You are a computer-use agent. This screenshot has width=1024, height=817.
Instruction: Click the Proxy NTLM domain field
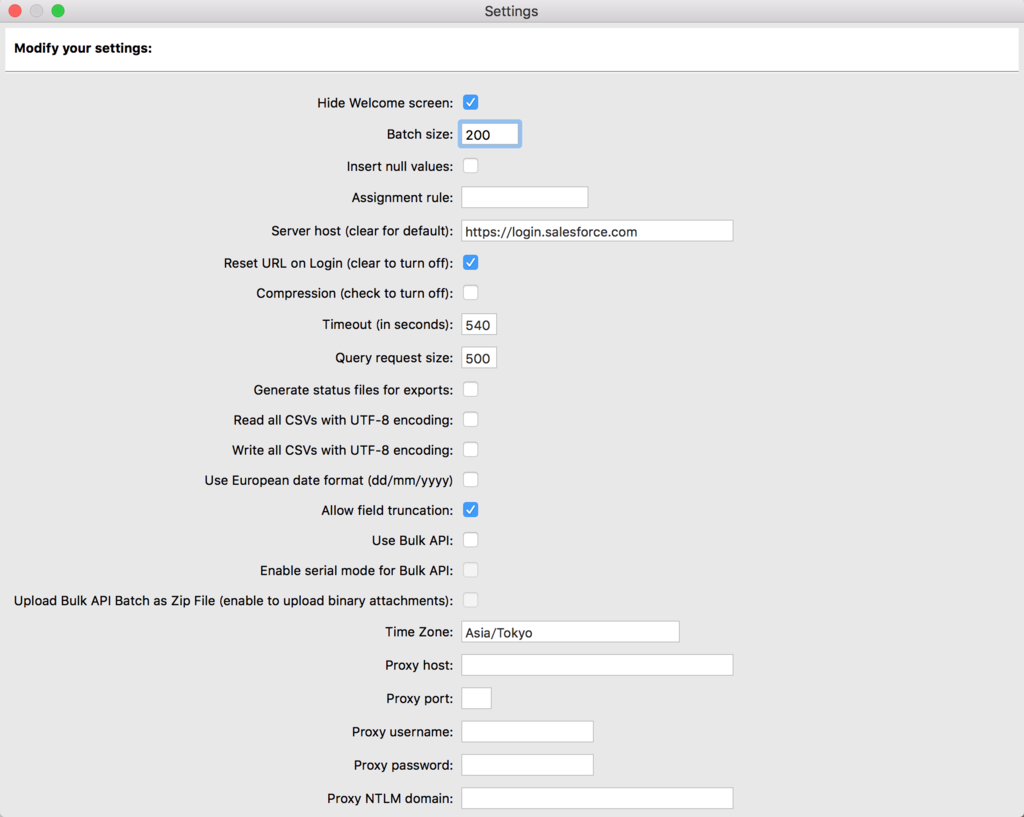pos(597,798)
